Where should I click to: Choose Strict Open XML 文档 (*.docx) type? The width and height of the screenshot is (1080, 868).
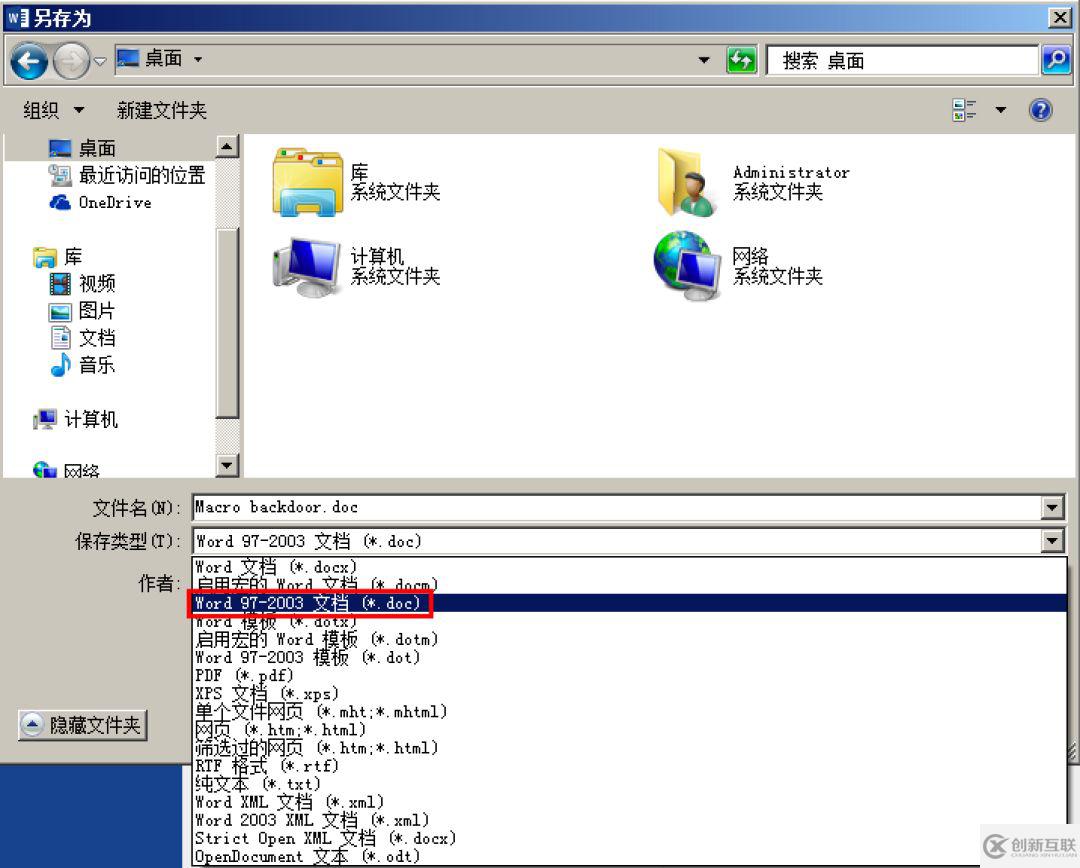pyautogui.click(x=629, y=838)
